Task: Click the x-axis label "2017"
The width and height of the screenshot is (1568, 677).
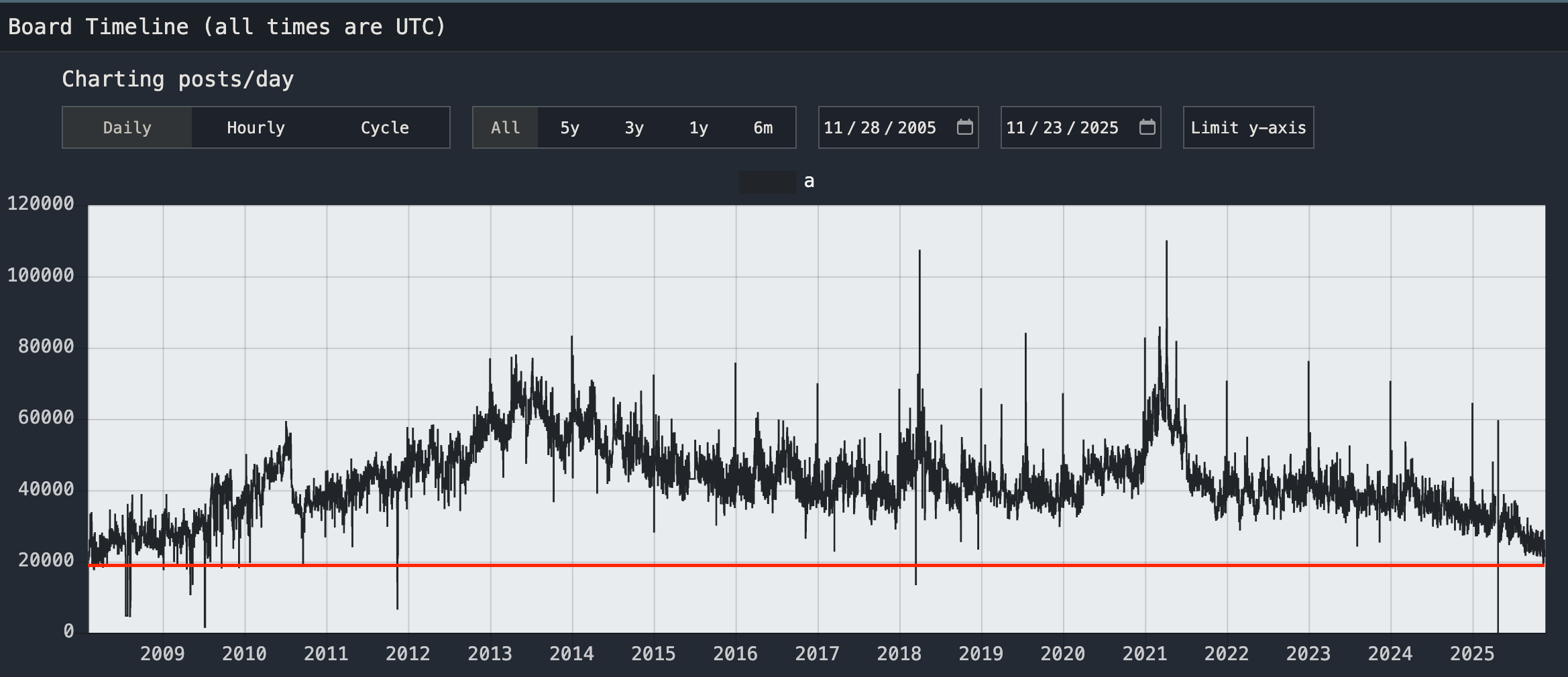Action: point(818,654)
